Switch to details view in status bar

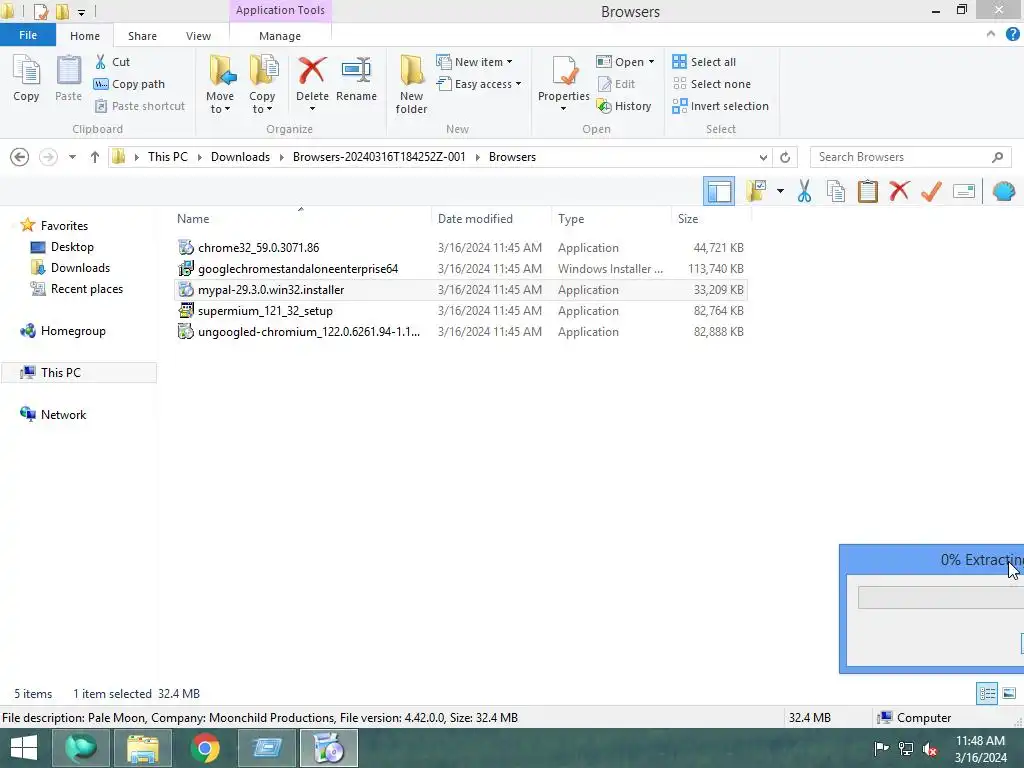987,694
